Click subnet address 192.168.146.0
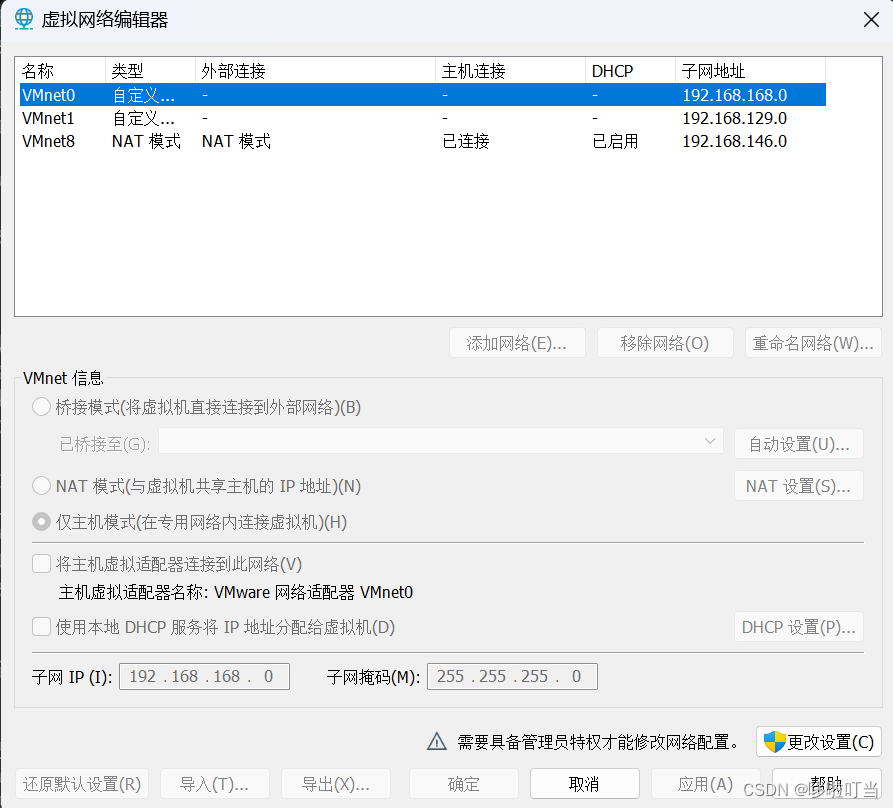Image resolution: width=893 pixels, height=808 pixels. point(735,141)
